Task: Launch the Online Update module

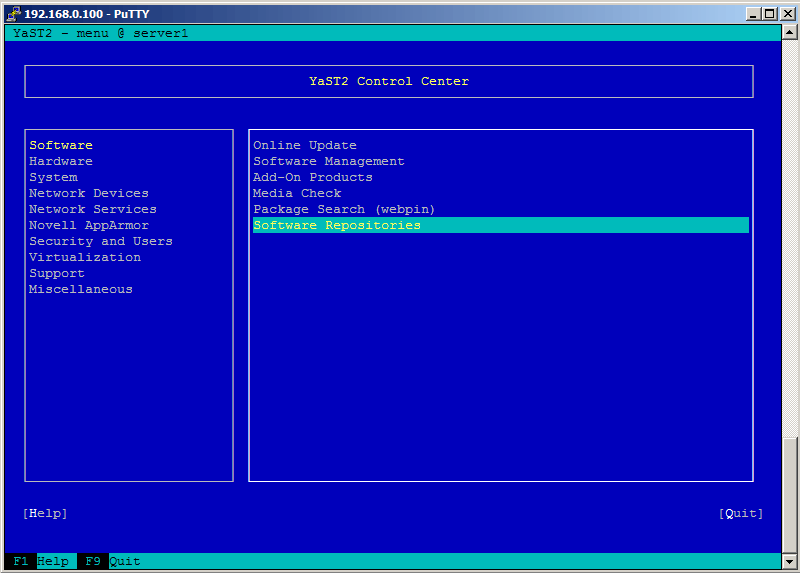Action: (x=305, y=145)
